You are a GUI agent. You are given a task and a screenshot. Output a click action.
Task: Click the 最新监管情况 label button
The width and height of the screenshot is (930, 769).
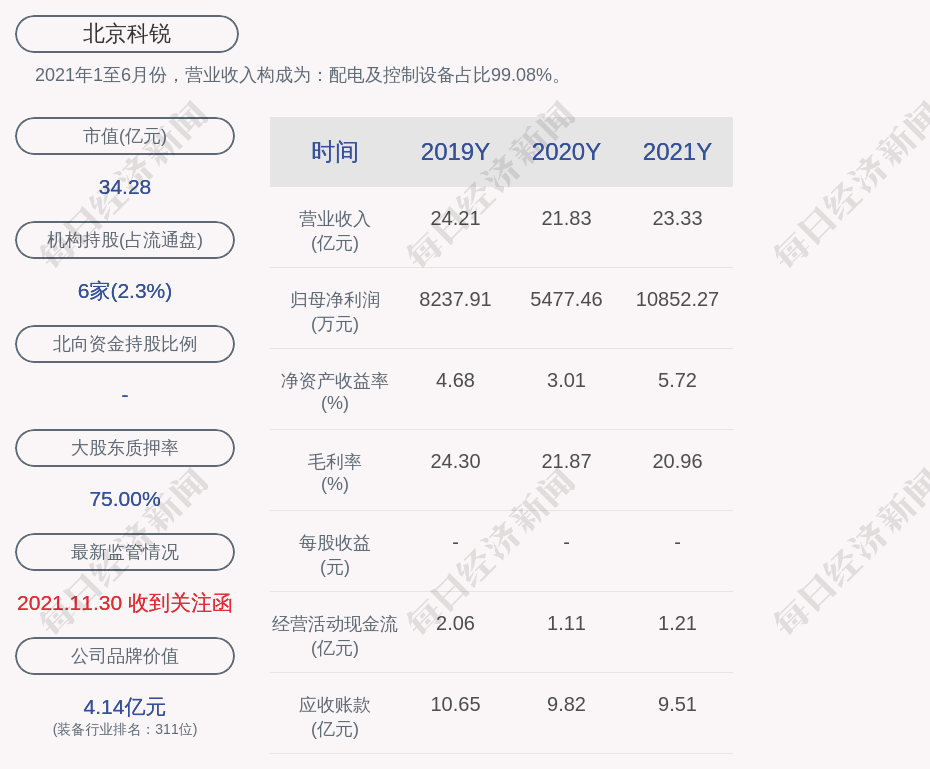(125, 552)
